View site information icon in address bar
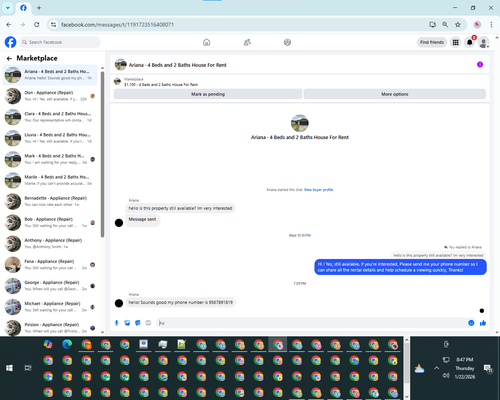Image resolution: width=500 pixels, height=400 pixels. point(53,24)
